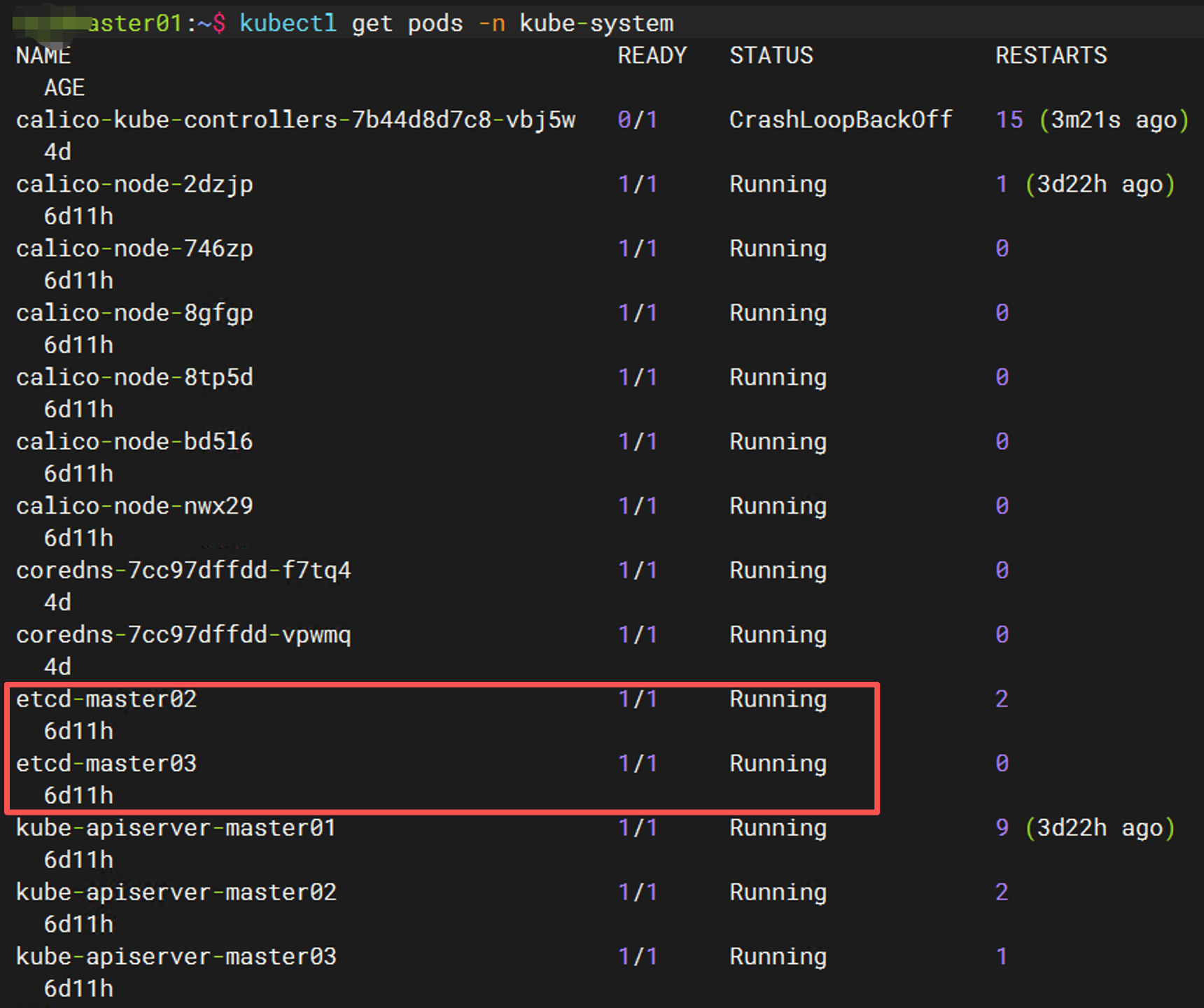Click restart value 9 (3d22h ago)
The image size is (1204, 1008).
point(1085,828)
